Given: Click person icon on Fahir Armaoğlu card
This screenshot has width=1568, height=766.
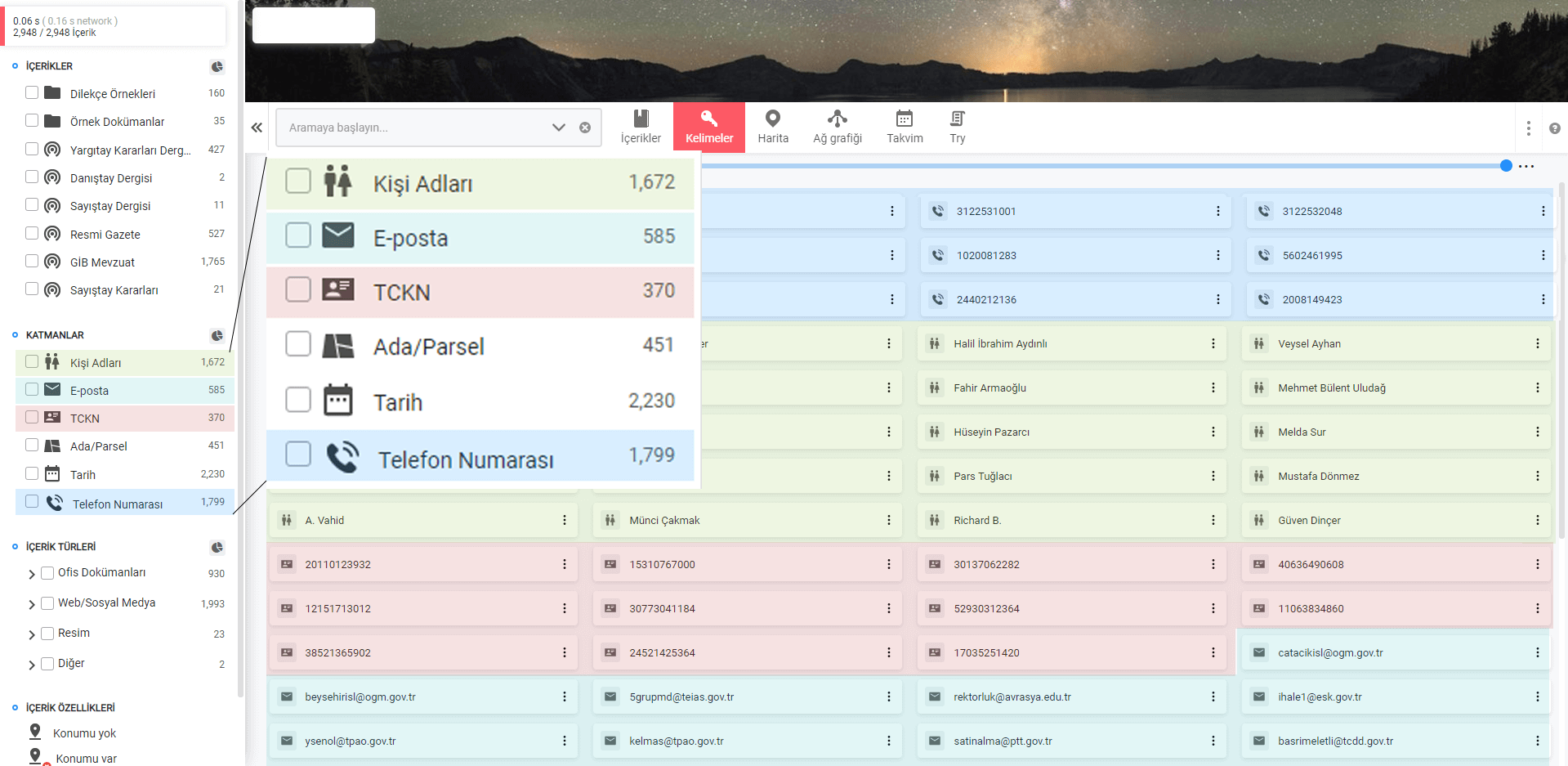Looking at the screenshot, I should pos(934,387).
